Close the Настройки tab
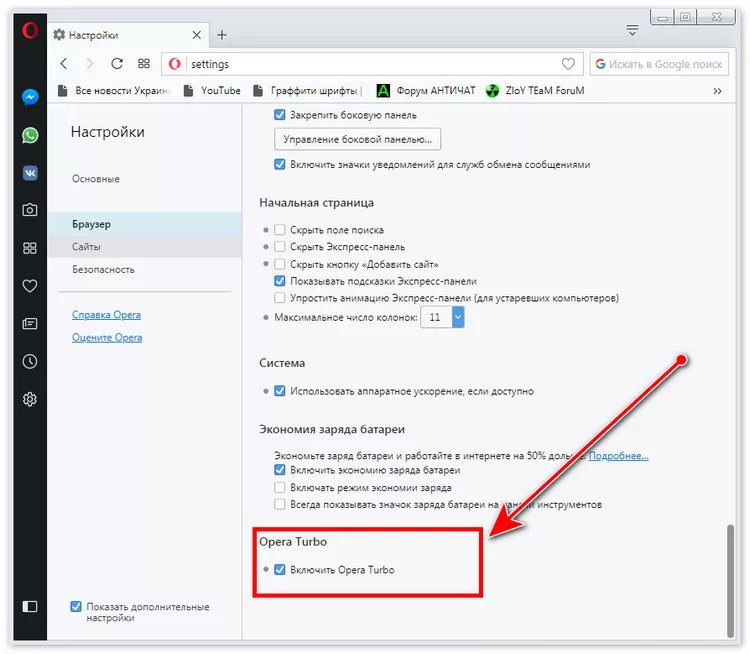 tap(196, 35)
